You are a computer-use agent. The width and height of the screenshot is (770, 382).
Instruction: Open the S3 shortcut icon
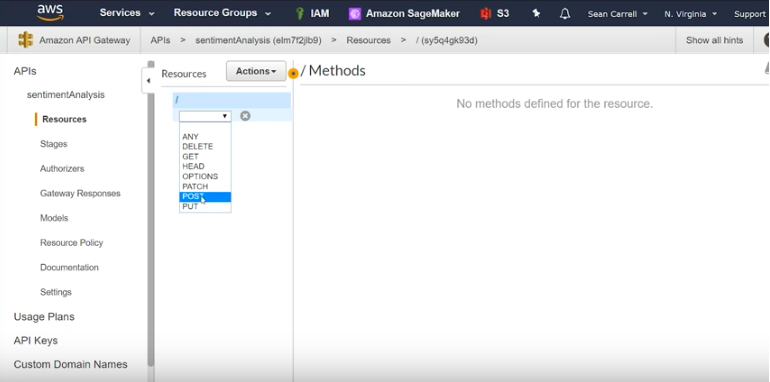[x=486, y=14]
